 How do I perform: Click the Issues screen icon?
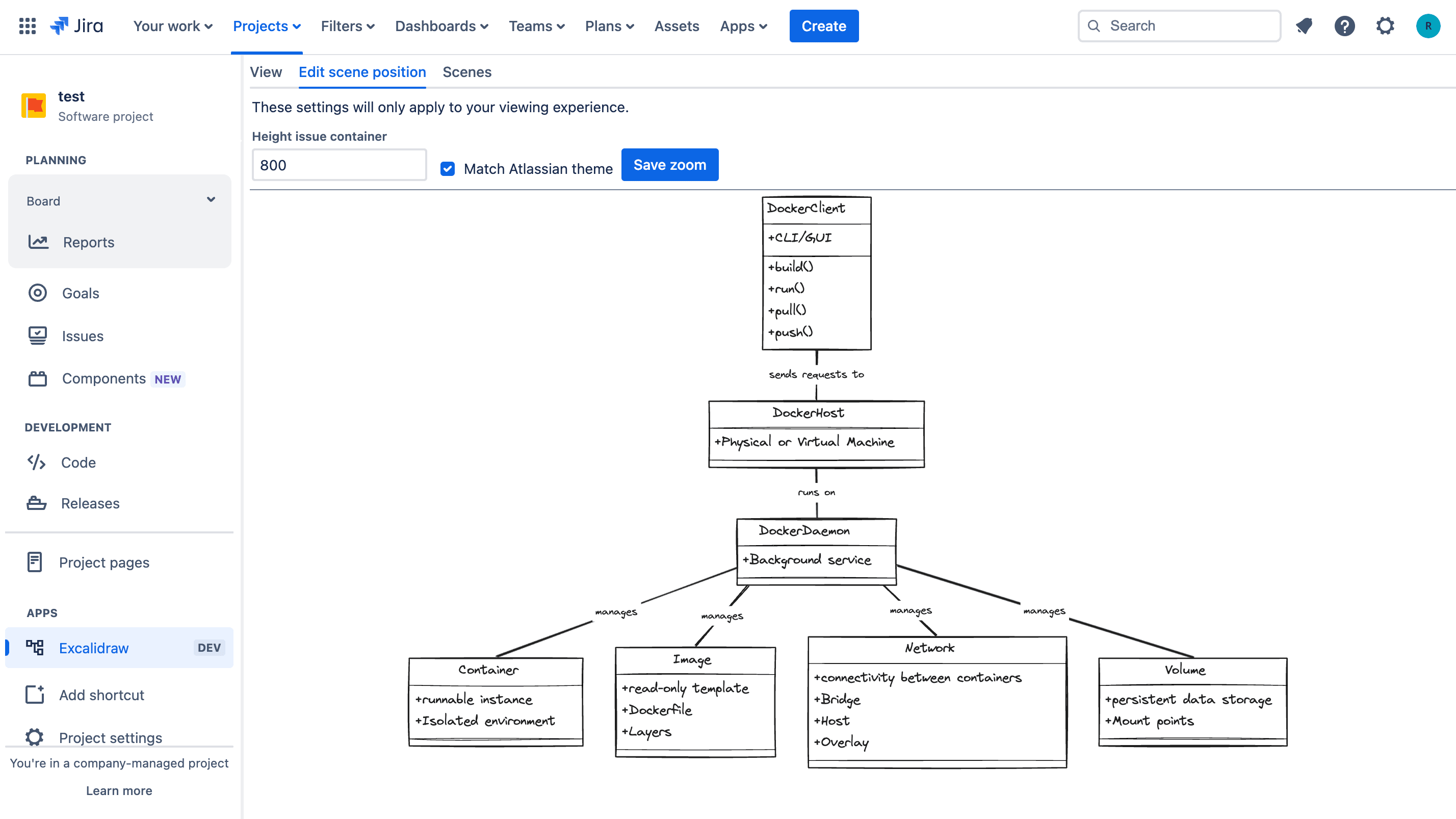[38, 336]
